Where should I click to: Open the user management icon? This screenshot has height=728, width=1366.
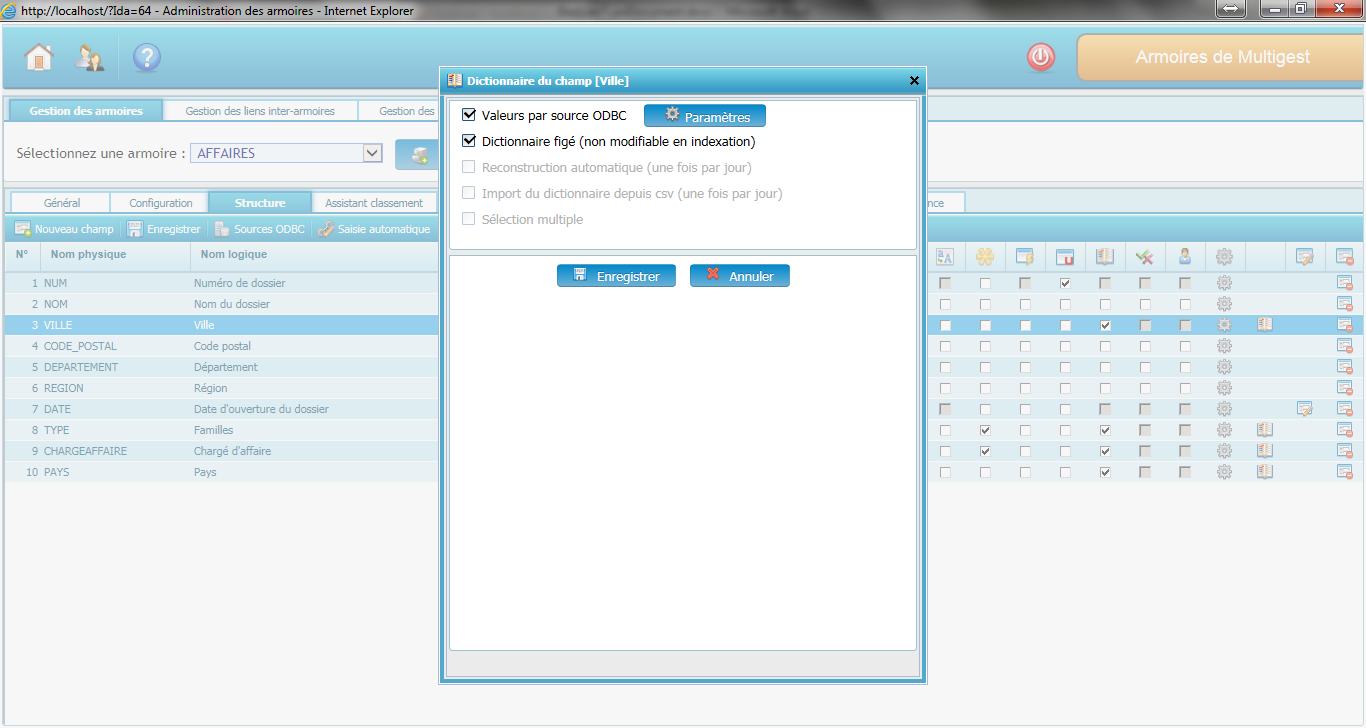[90, 58]
